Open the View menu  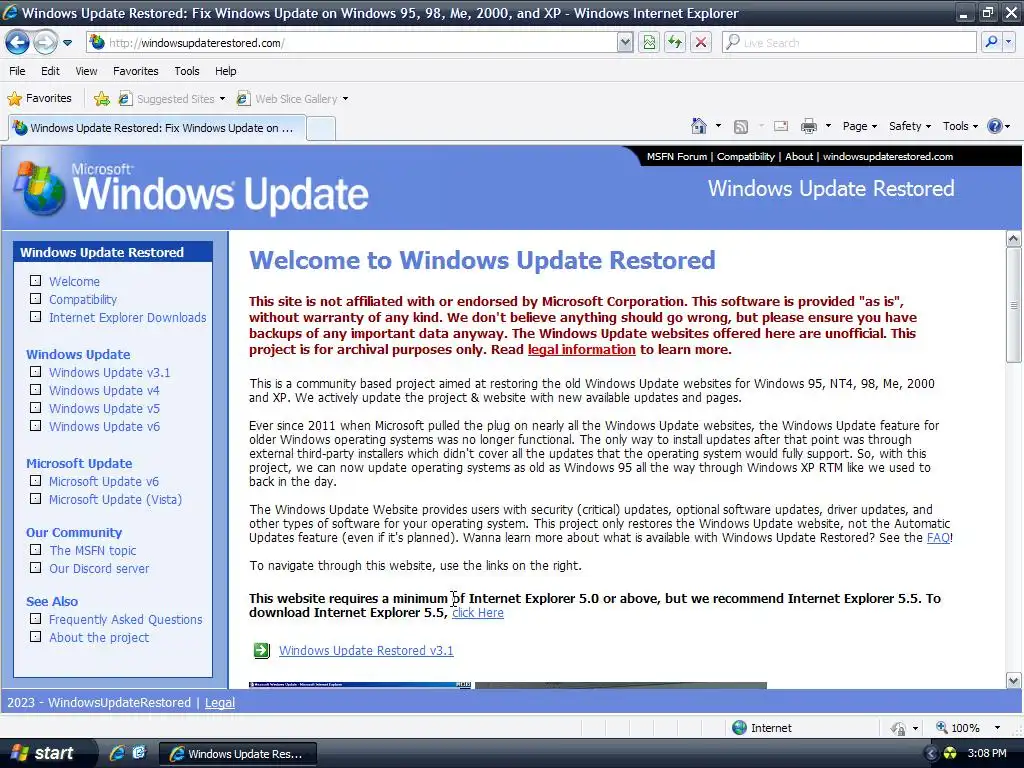click(x=86, y=71)
